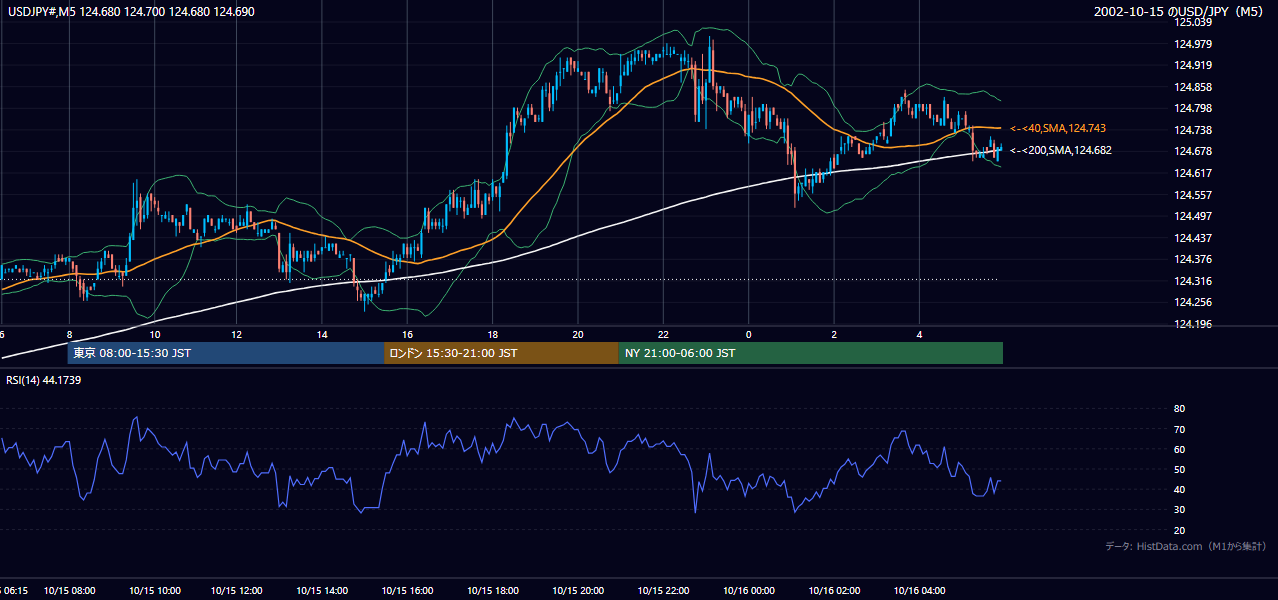Click the RSI 70 level label
1278x600 pixels.
pyautogui.click(x=1179, y=429)
